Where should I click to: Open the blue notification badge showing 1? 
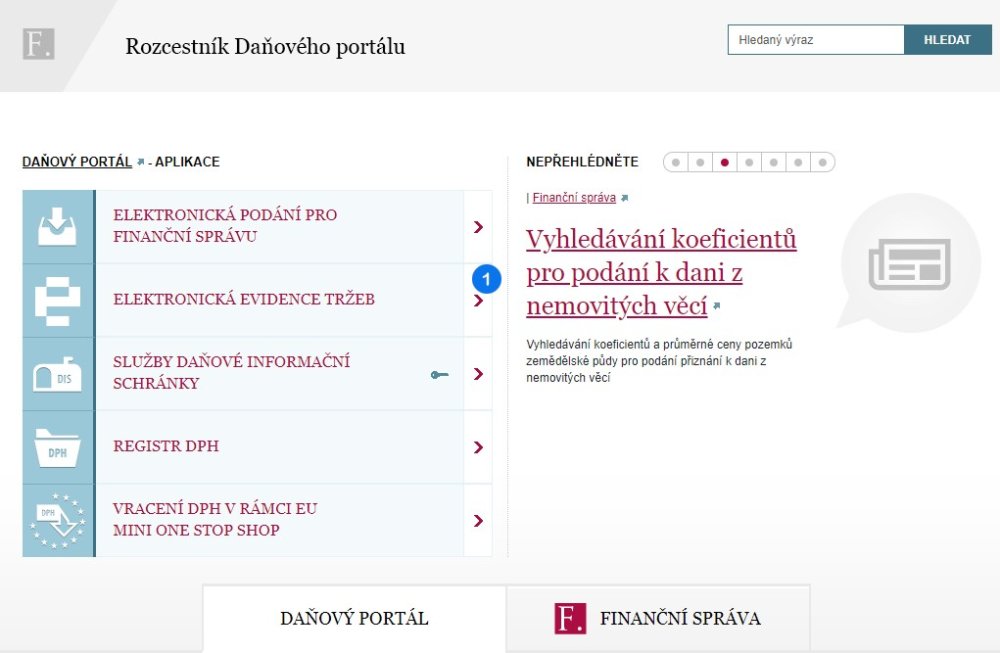coord(485,279)
